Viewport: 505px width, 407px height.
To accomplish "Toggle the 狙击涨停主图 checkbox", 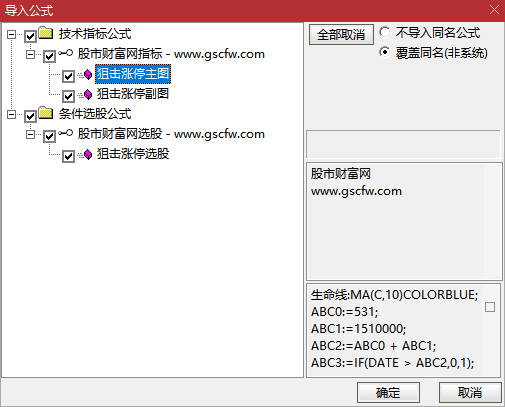I will click(x=68, y=76).
